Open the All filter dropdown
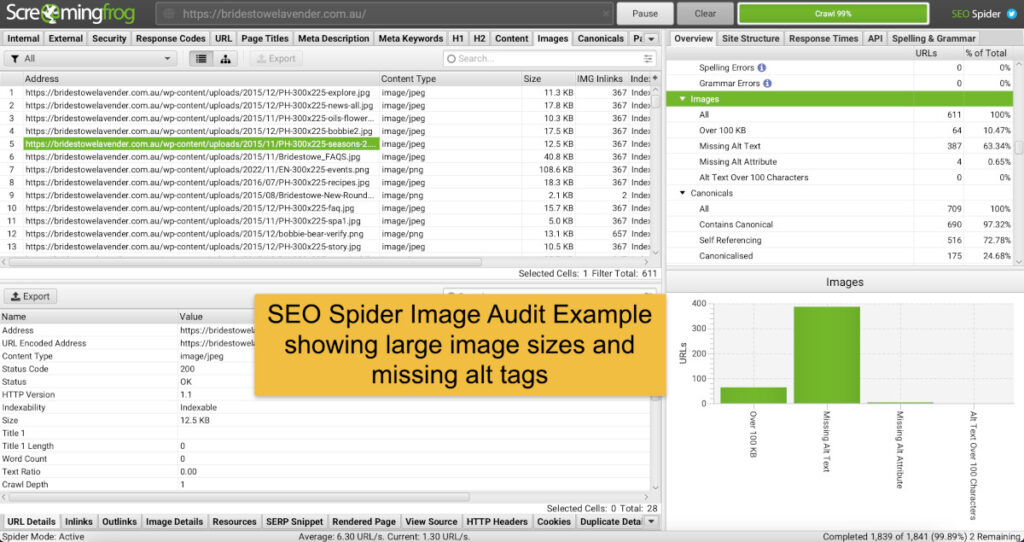 coord(90,59)
